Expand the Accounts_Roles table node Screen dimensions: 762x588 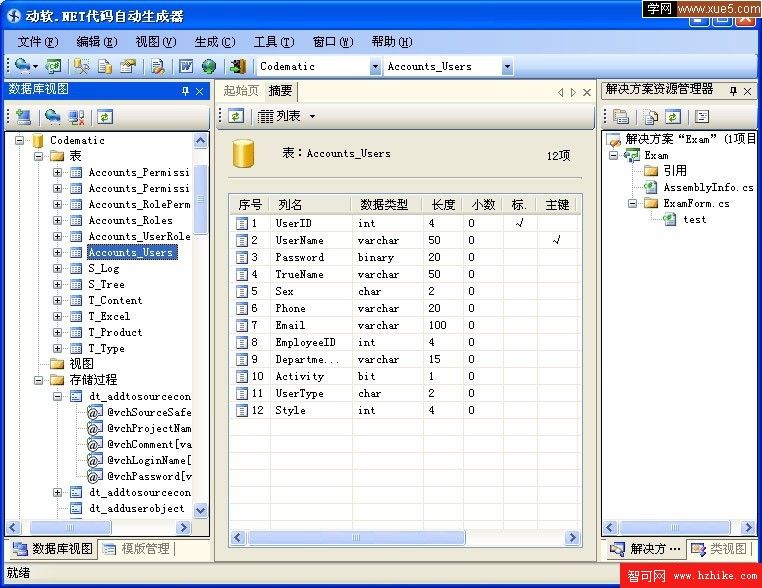pos(57,221)
